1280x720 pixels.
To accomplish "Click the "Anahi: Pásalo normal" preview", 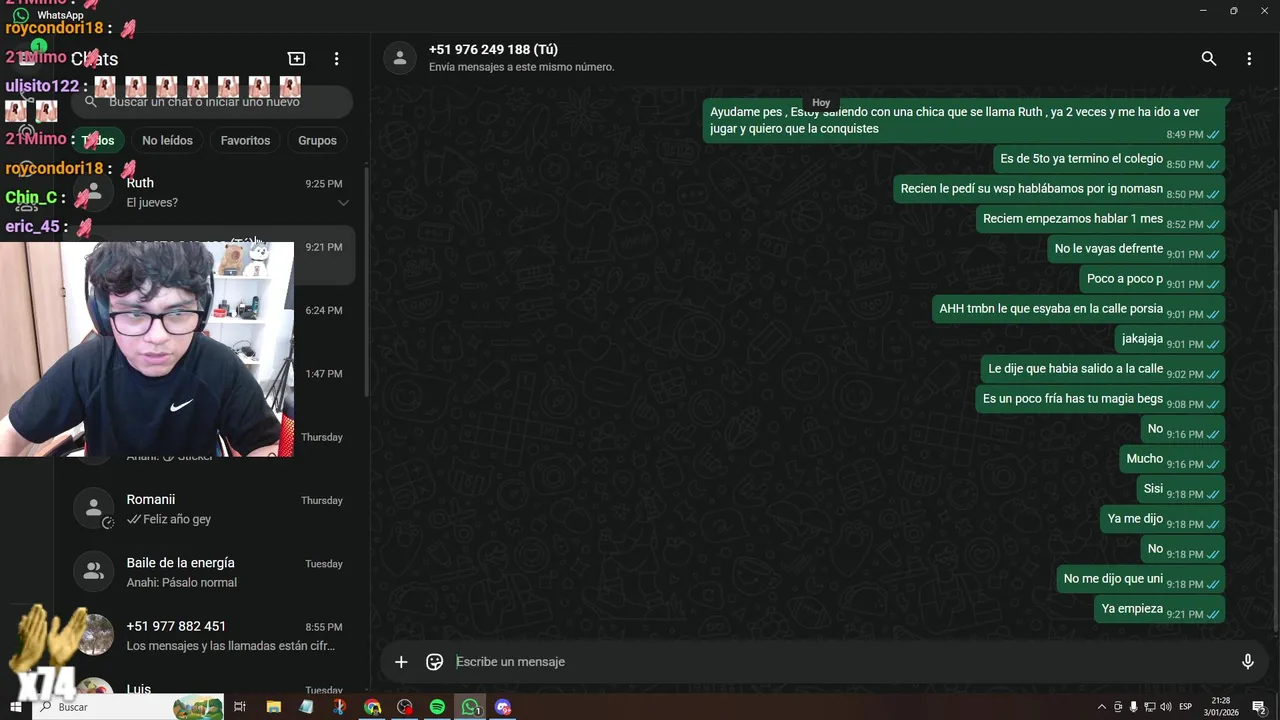I will point(182,583).
